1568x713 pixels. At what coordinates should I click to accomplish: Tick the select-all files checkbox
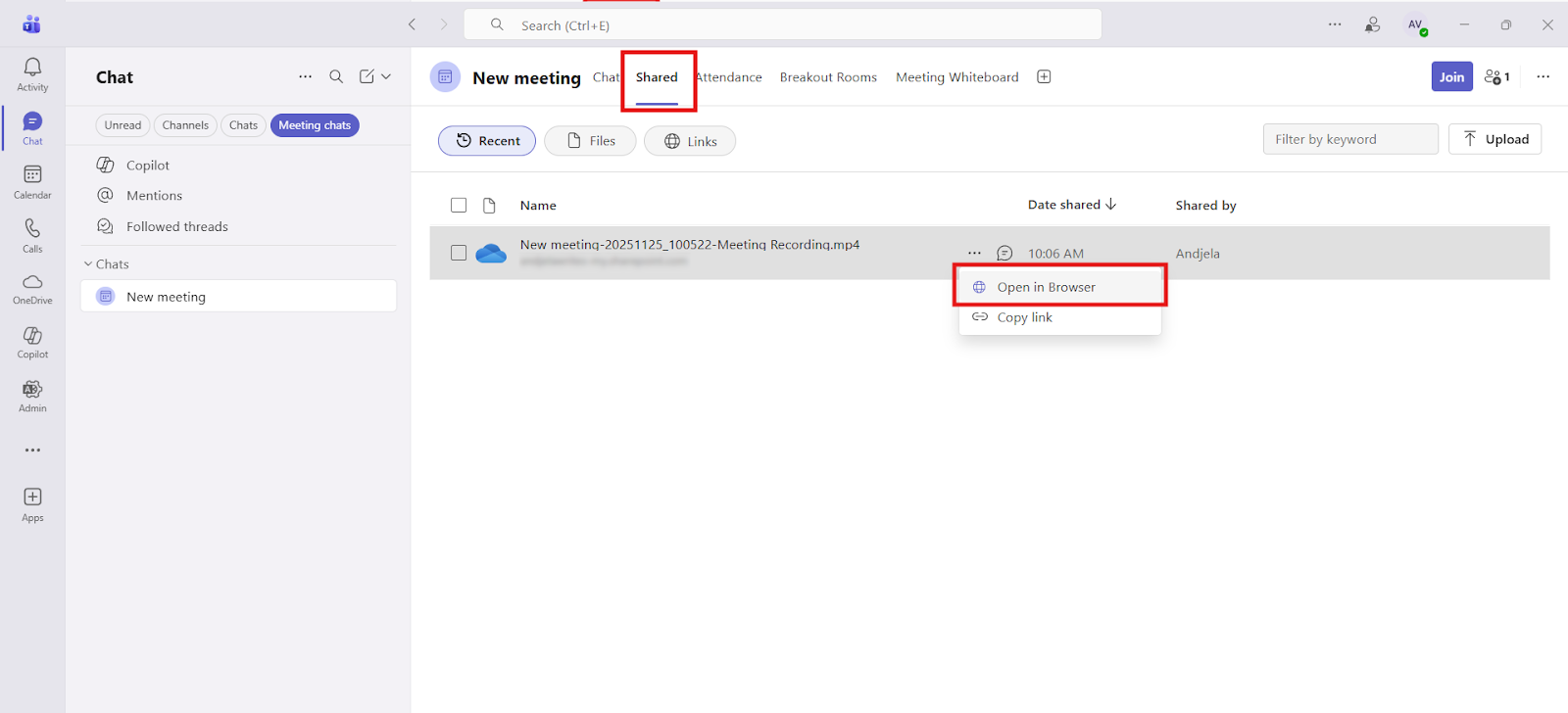(x=459, y=205)
